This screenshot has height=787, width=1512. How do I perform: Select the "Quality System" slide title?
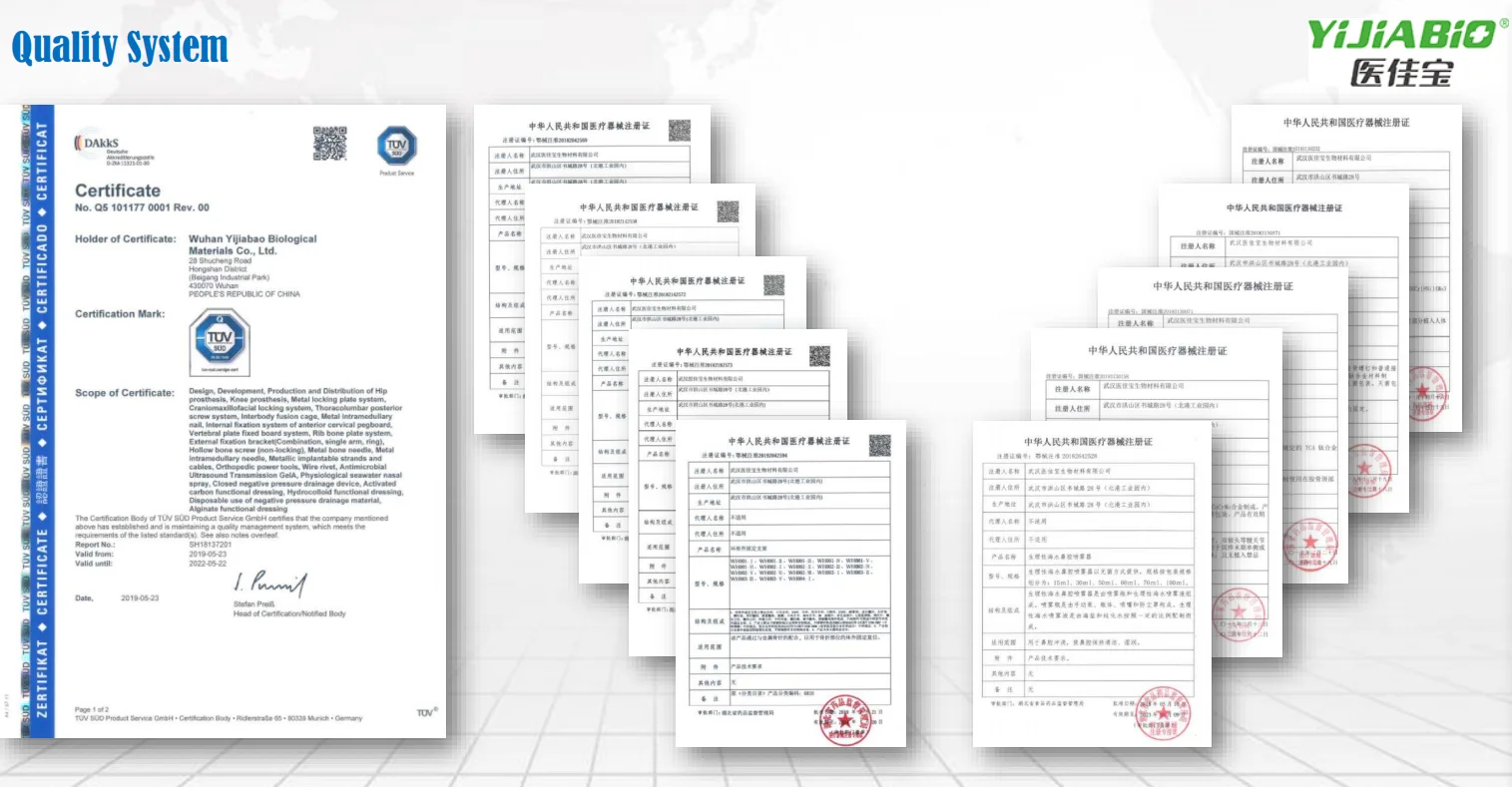[120, 47]
